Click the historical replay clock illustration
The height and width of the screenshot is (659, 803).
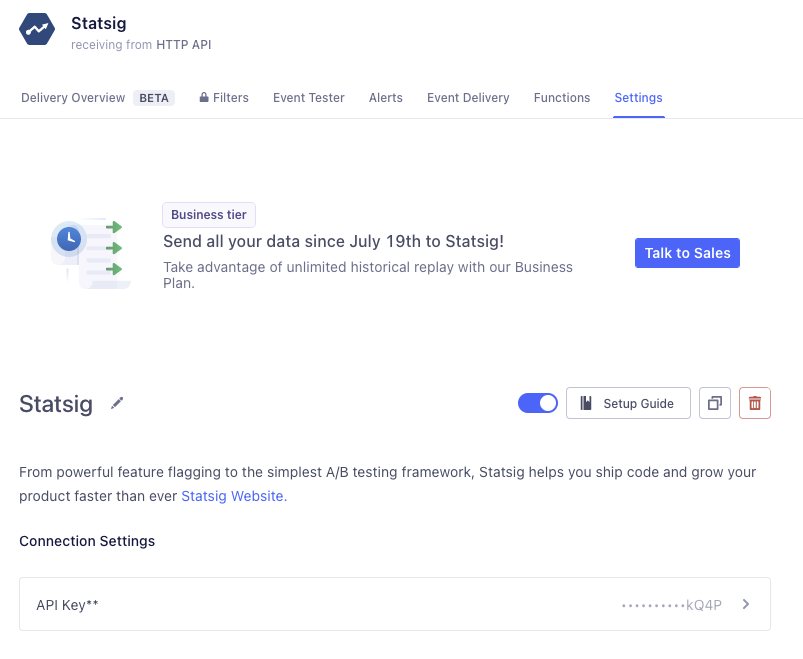click(x=90, y=253)
